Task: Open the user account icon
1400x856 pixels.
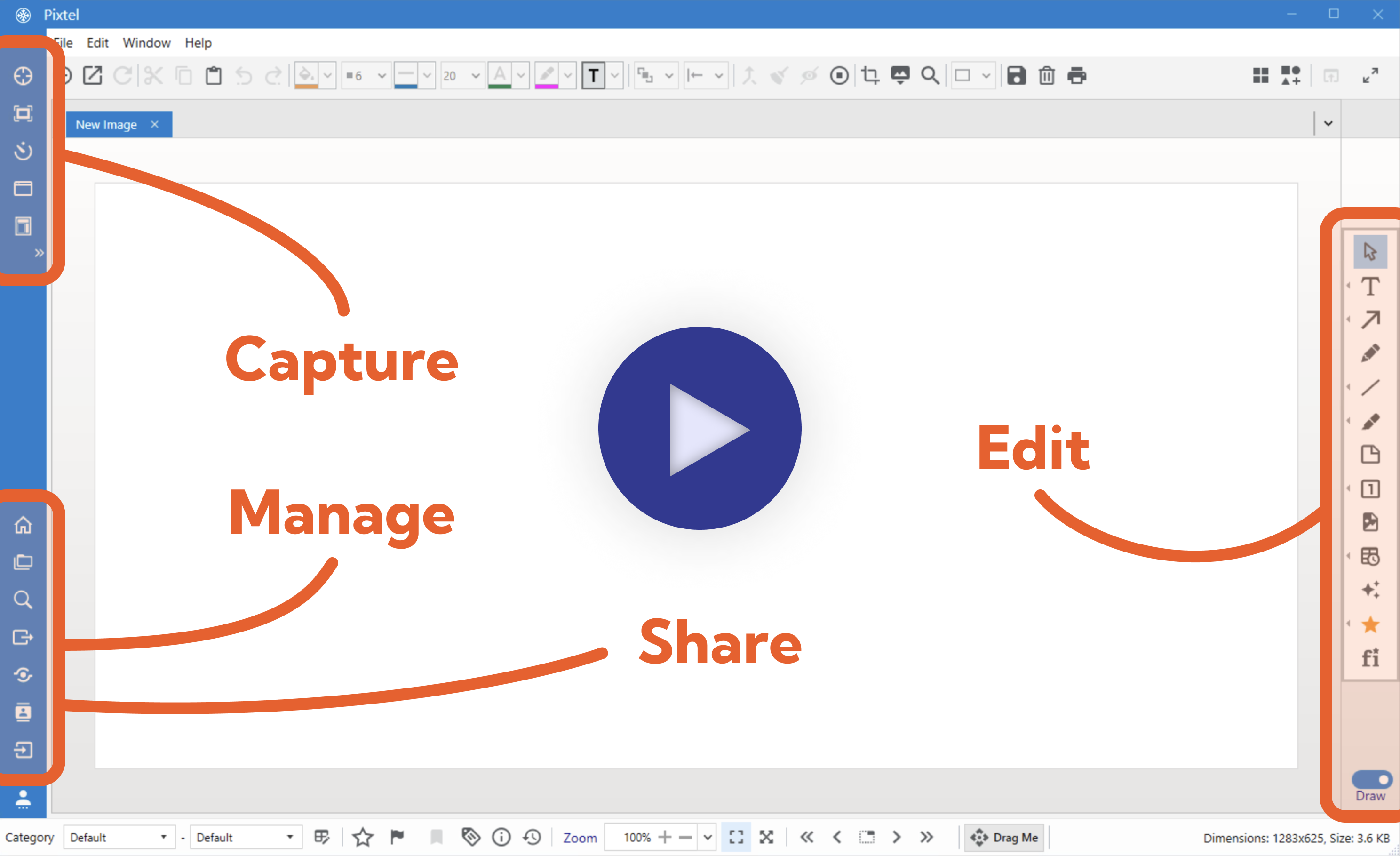Action: [23, 799]
